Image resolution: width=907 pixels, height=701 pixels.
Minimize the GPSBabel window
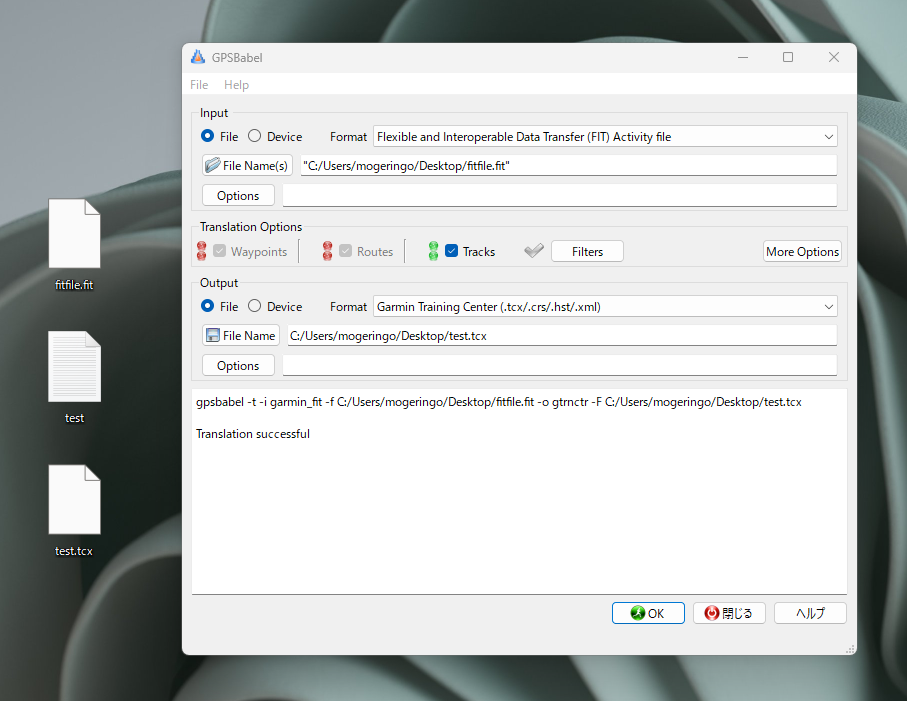[x=743, y=57]
